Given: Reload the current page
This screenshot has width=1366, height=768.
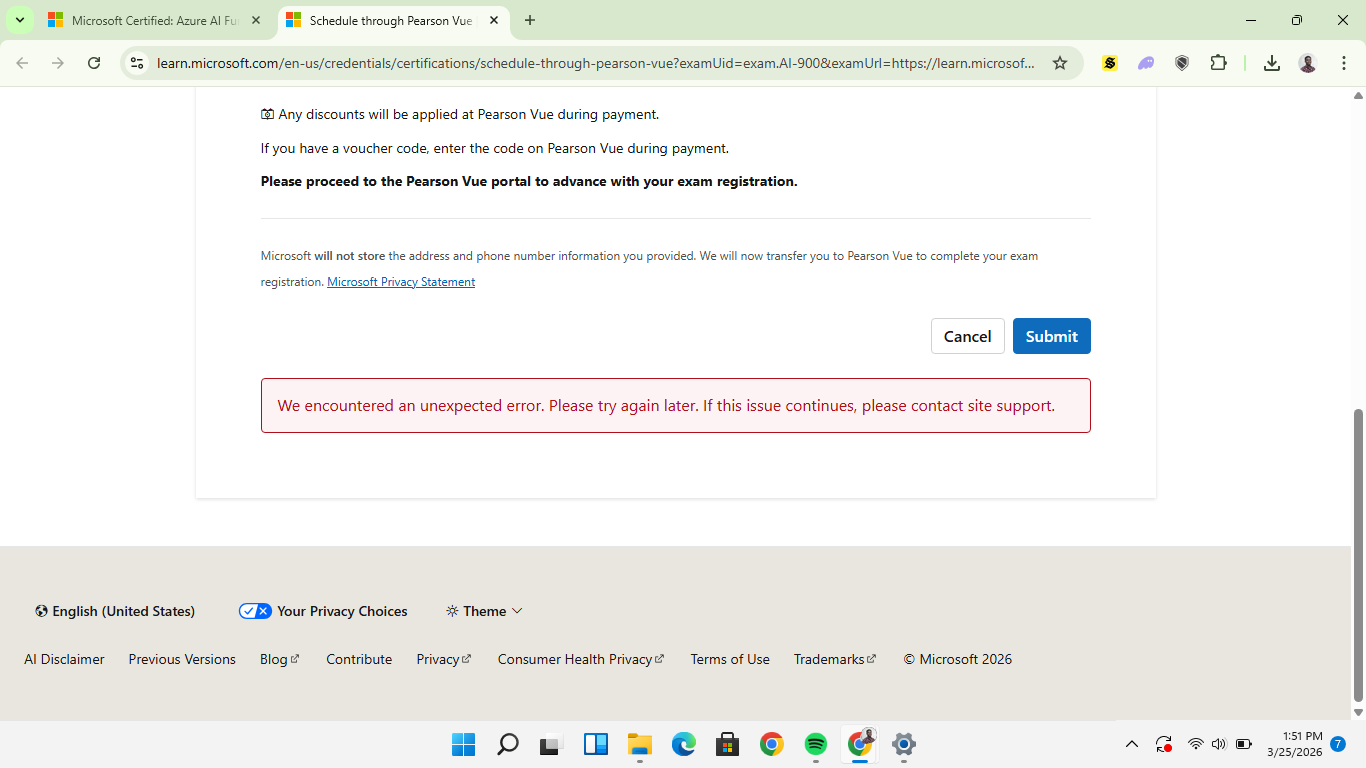Looking at the screenshot, I should pos(94,63).
